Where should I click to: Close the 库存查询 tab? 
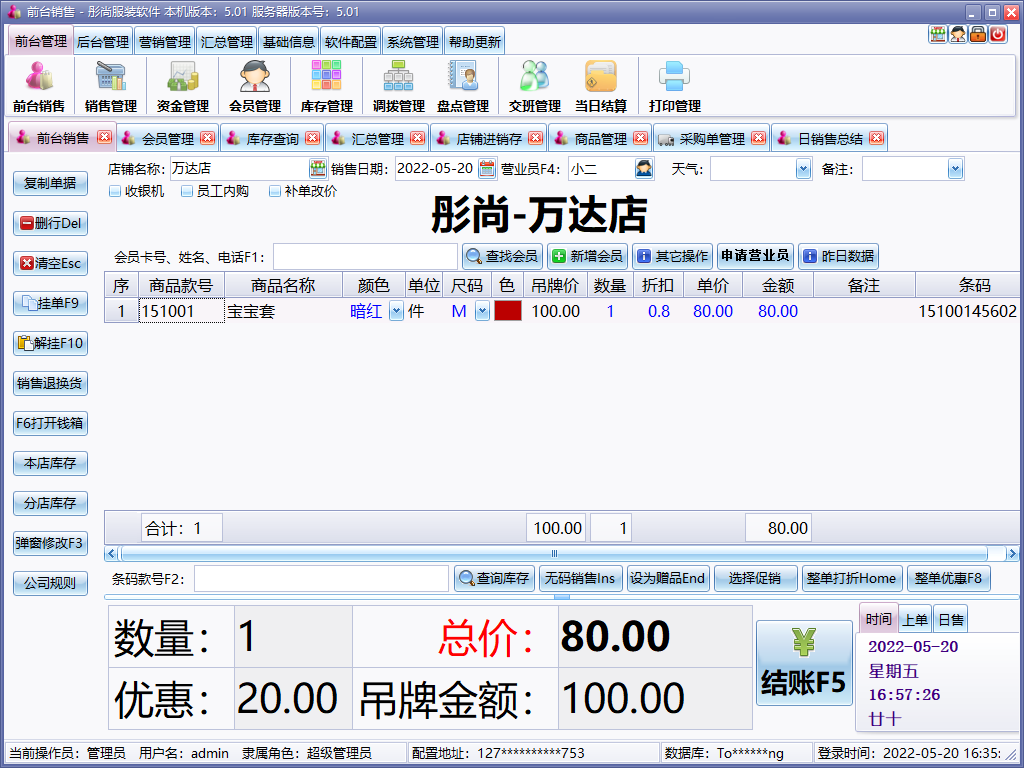point(313,138)
